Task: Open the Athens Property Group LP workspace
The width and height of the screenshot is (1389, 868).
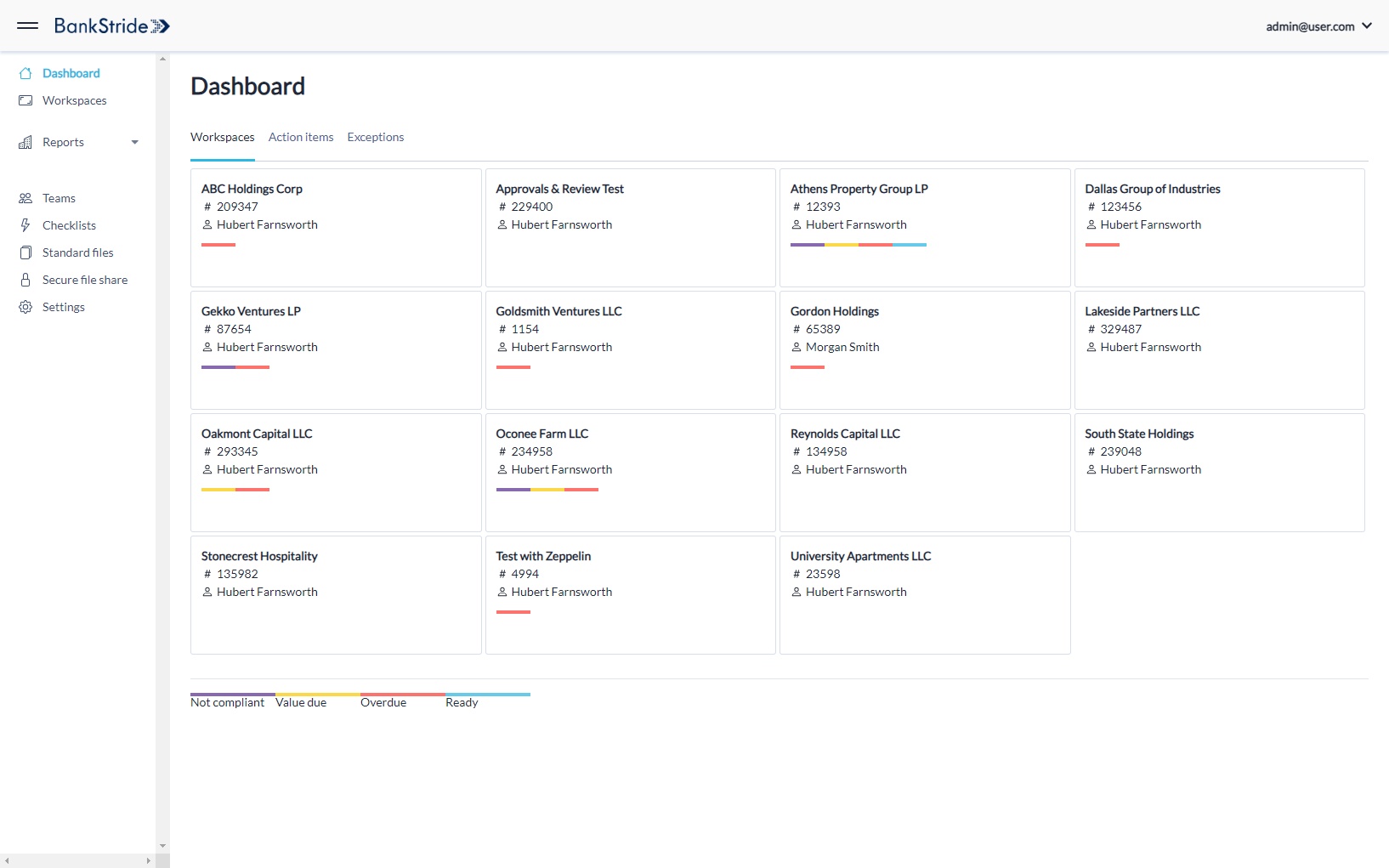Action: (x=925, y=228)
